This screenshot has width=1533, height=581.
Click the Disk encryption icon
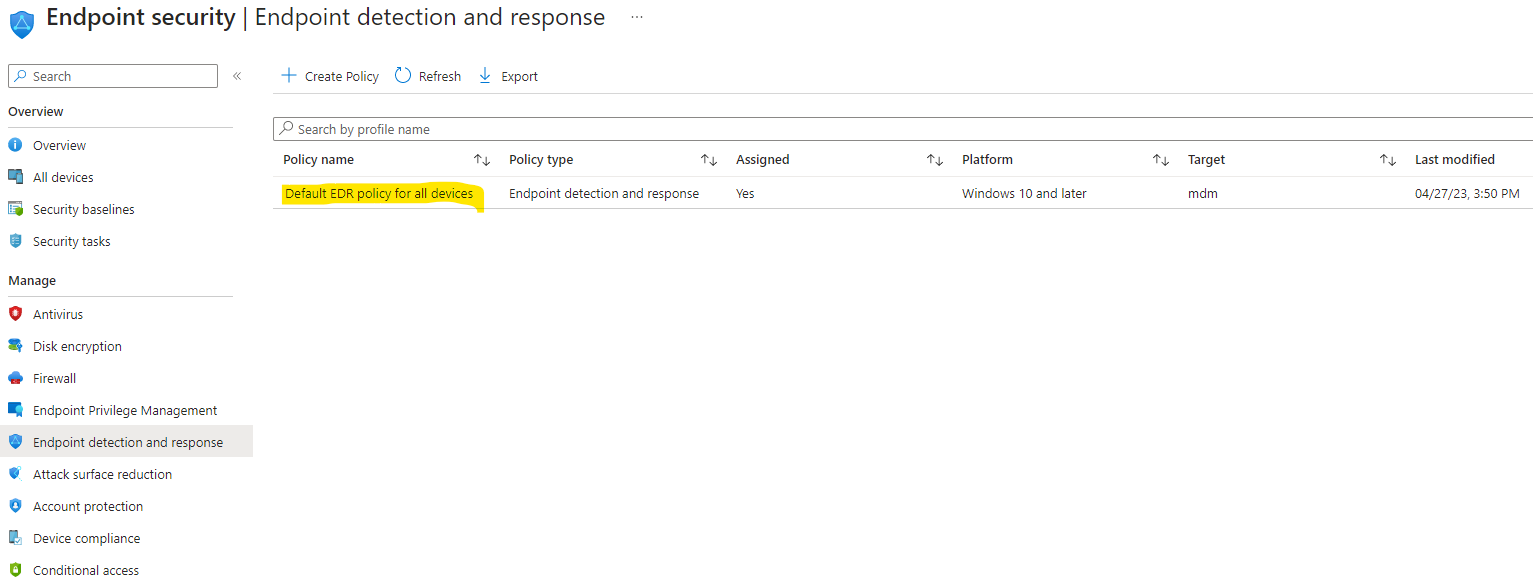coord(15,346)
